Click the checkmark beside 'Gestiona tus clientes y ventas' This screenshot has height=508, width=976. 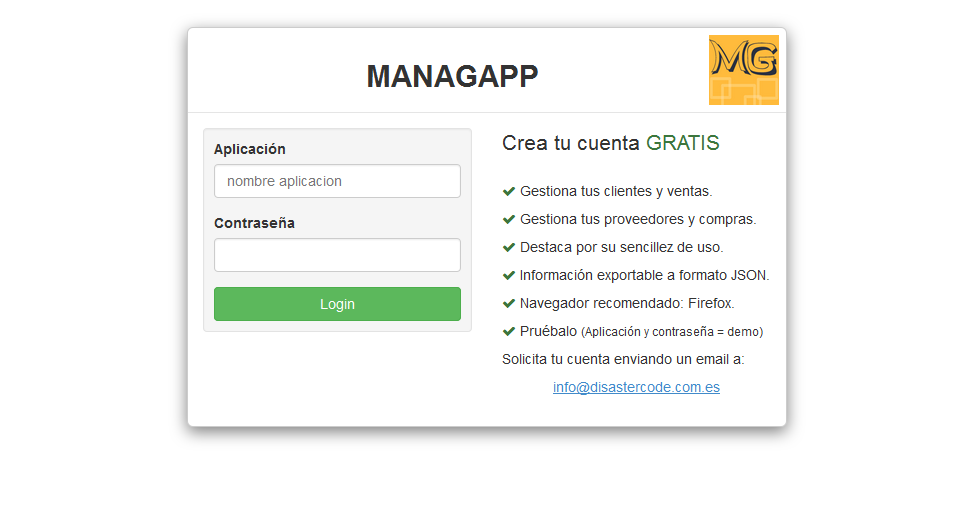click(x=509, y=191)
